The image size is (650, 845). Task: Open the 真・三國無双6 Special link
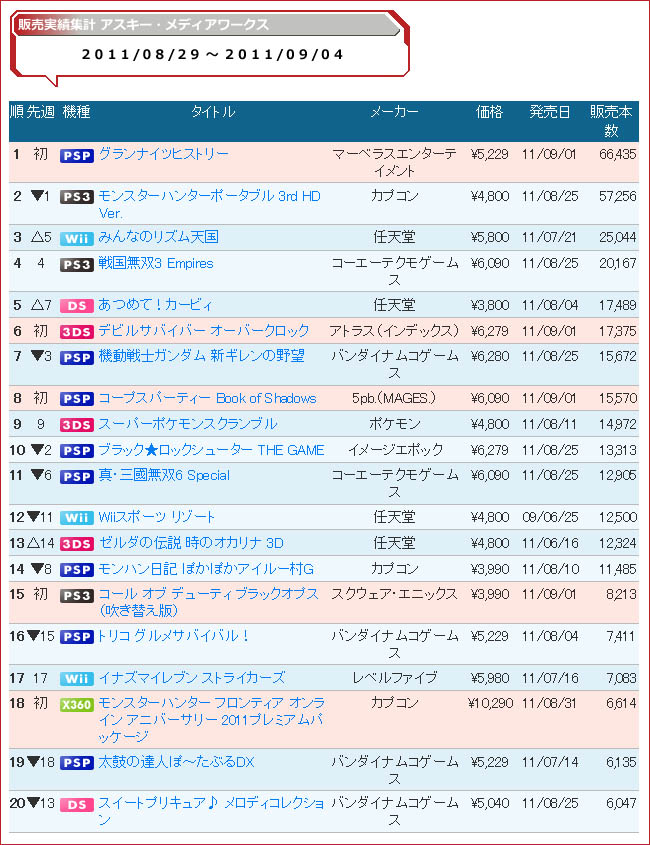coord(164,475)
